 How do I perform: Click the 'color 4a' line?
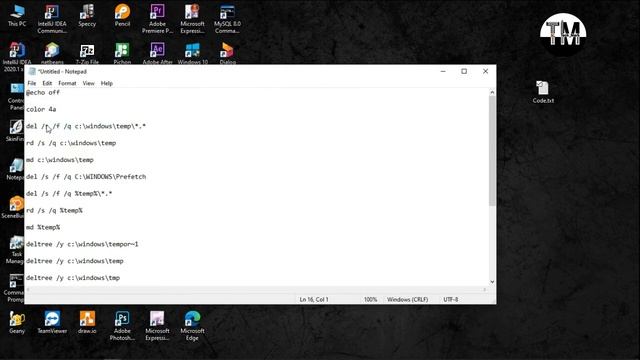(41, 109)
